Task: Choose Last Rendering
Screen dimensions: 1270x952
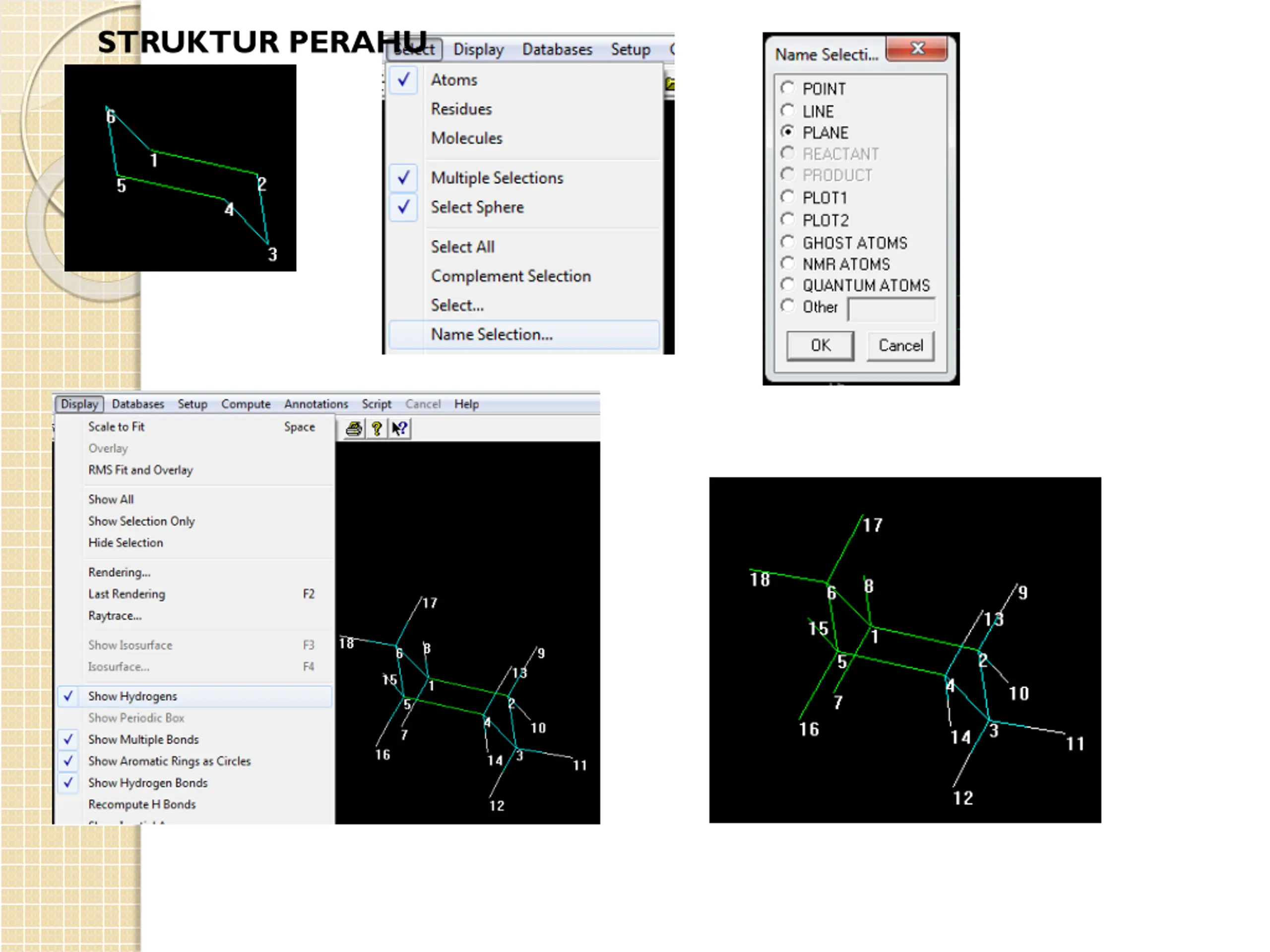Action: 194,594
